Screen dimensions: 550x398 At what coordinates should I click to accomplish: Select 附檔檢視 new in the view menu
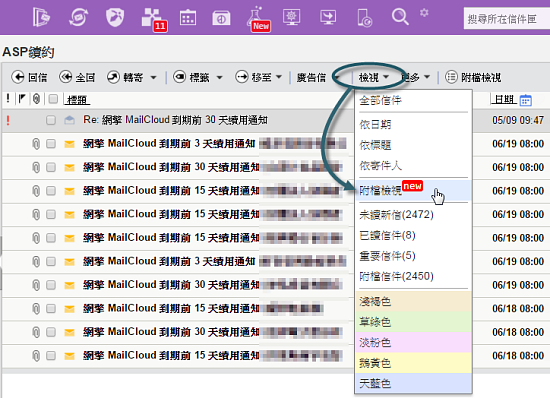tap(413, 190)
